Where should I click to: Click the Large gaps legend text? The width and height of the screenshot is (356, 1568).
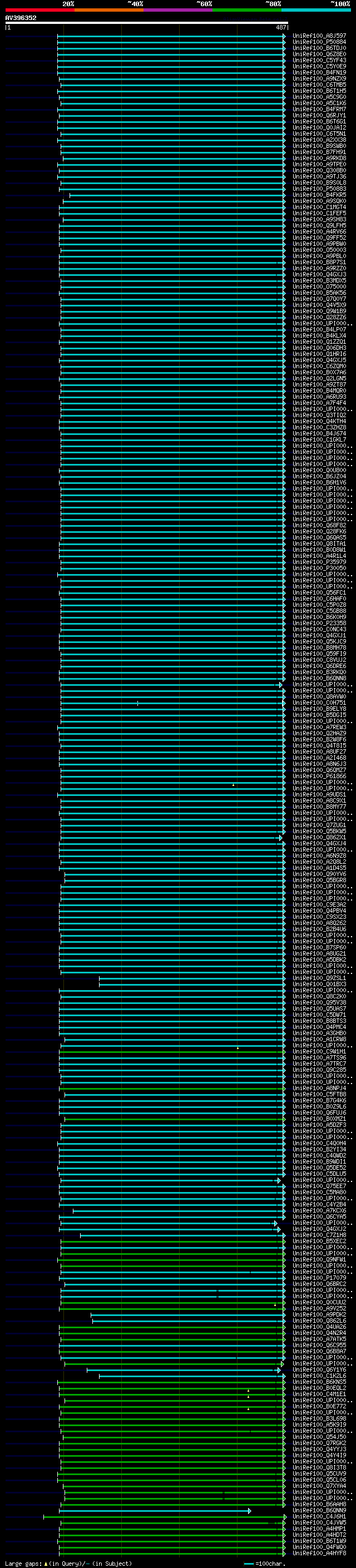click(68, 1563)
